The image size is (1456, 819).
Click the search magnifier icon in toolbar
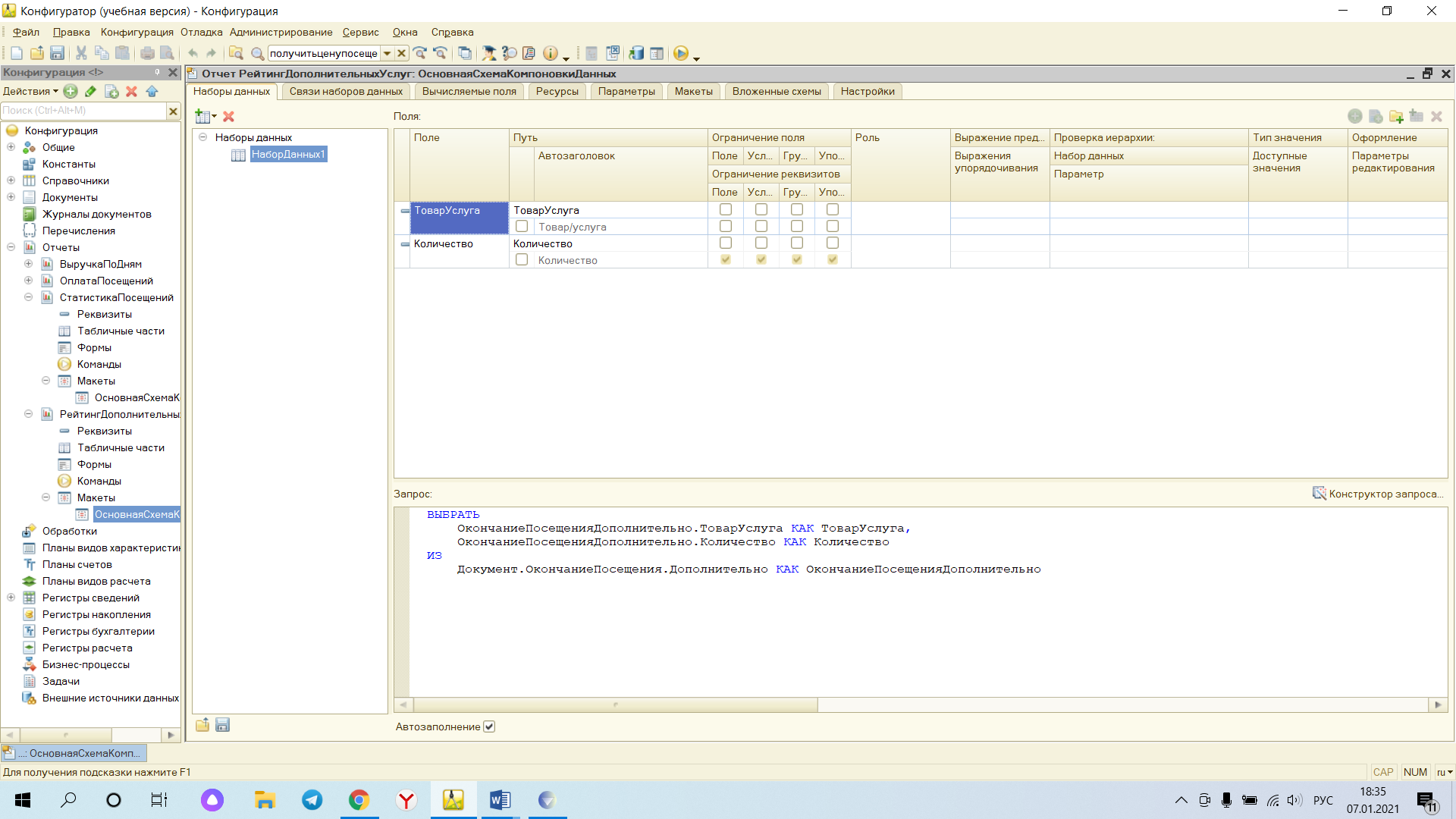pyautogui.click(x=257, y=53)
